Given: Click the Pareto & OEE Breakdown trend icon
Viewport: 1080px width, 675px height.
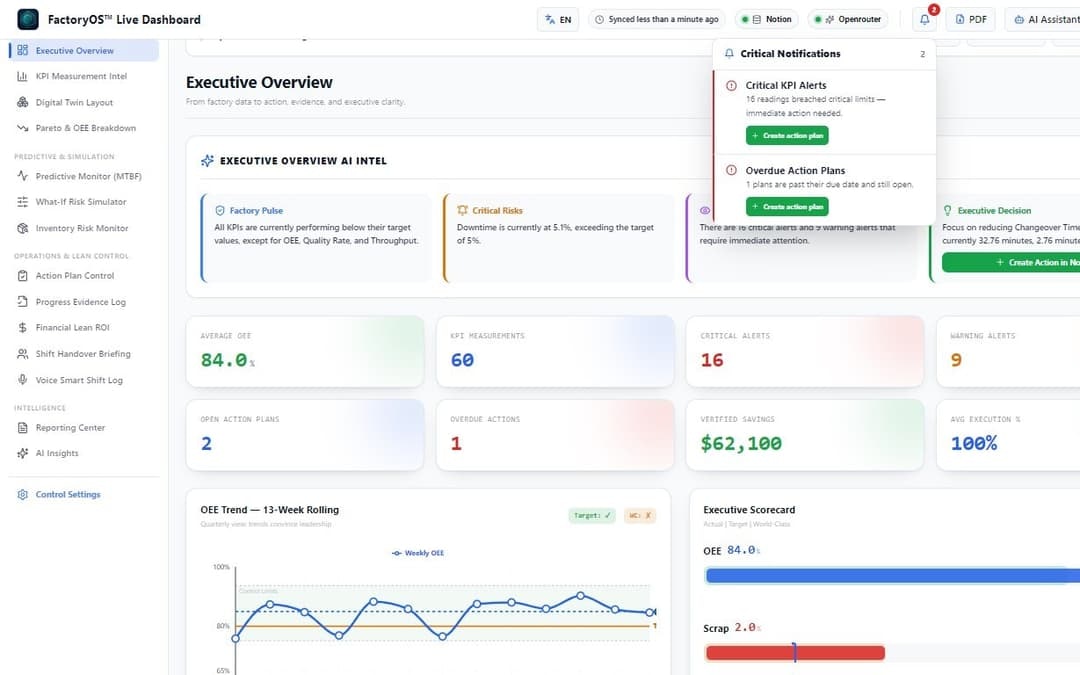Looking at the screenshot, I should click(x=23, y=128).
